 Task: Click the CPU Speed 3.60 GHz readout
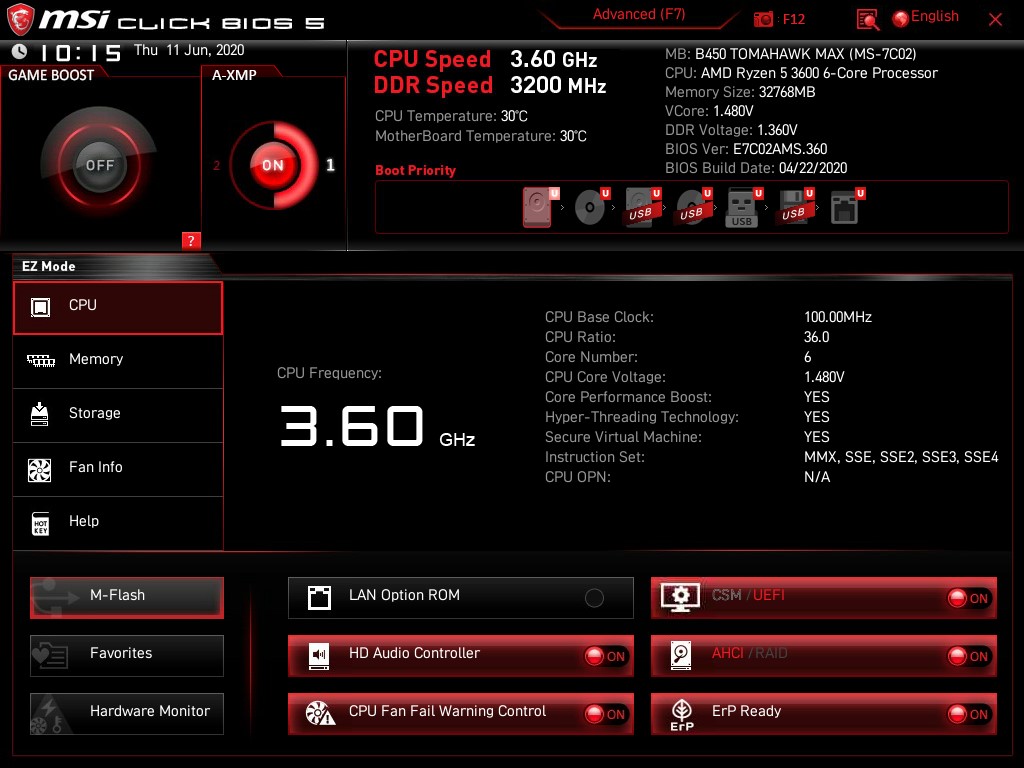486,59
